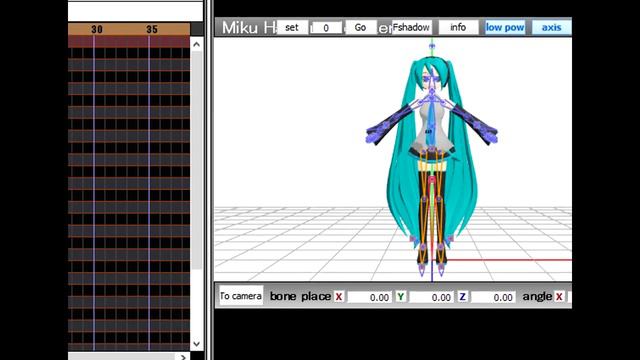Click the frame number field showing 0
640x360 pixels.
point(326,28)
